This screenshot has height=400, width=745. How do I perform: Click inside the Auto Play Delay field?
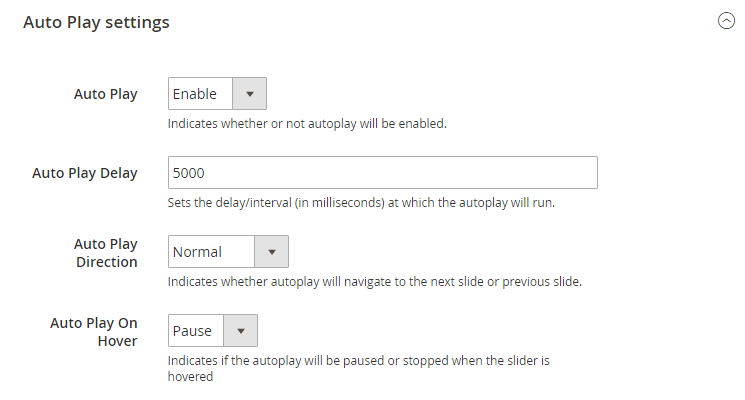(383, 172)
